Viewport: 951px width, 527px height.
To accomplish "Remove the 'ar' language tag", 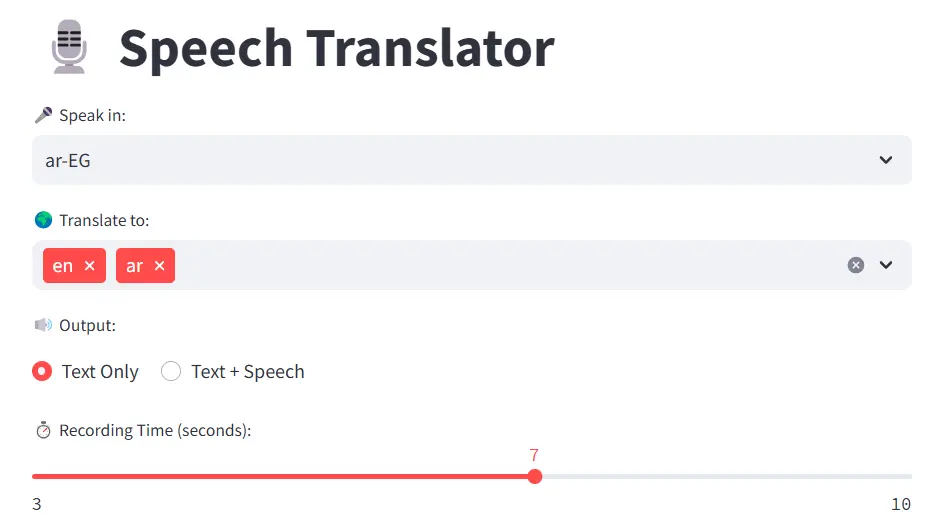I will [160, 266].
